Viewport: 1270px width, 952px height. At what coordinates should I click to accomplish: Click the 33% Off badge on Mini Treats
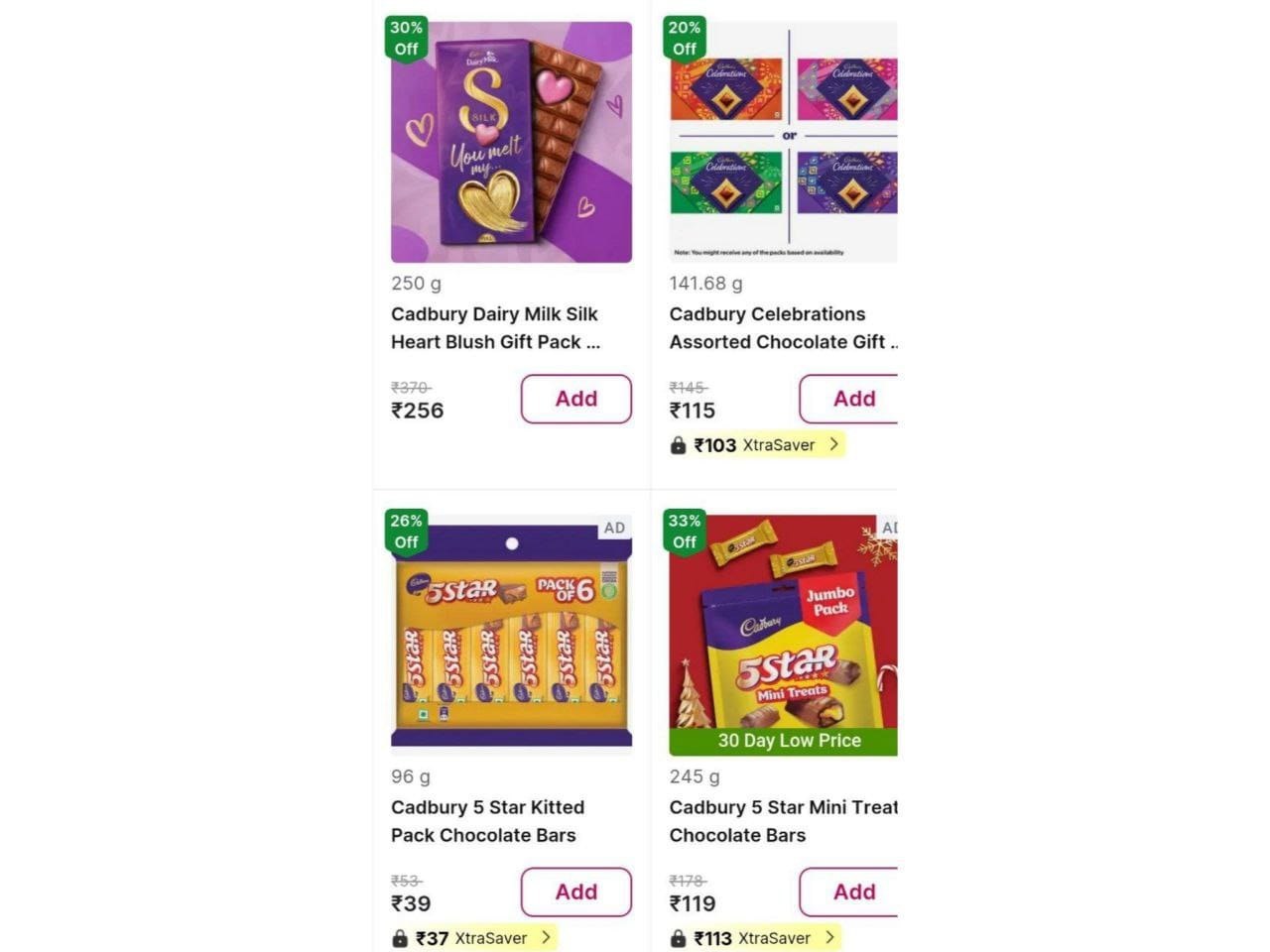(x=684, y=531)
